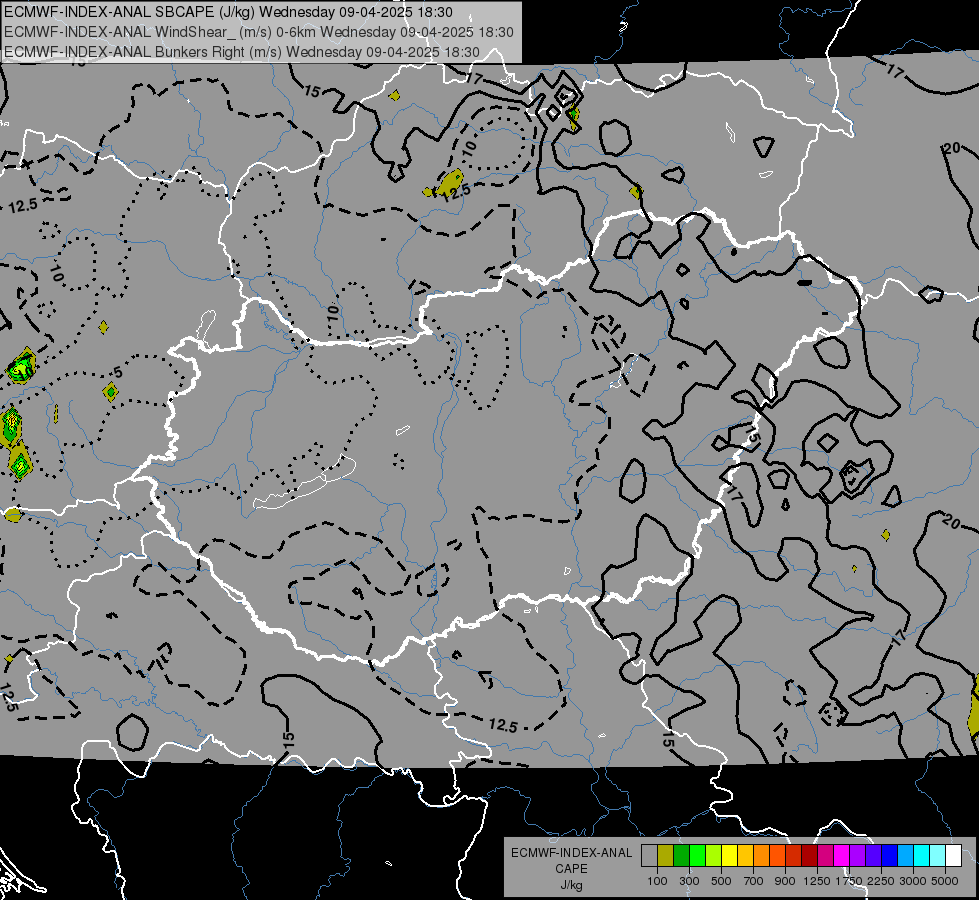Click the CAPE label in legend

tap(571, 869)
